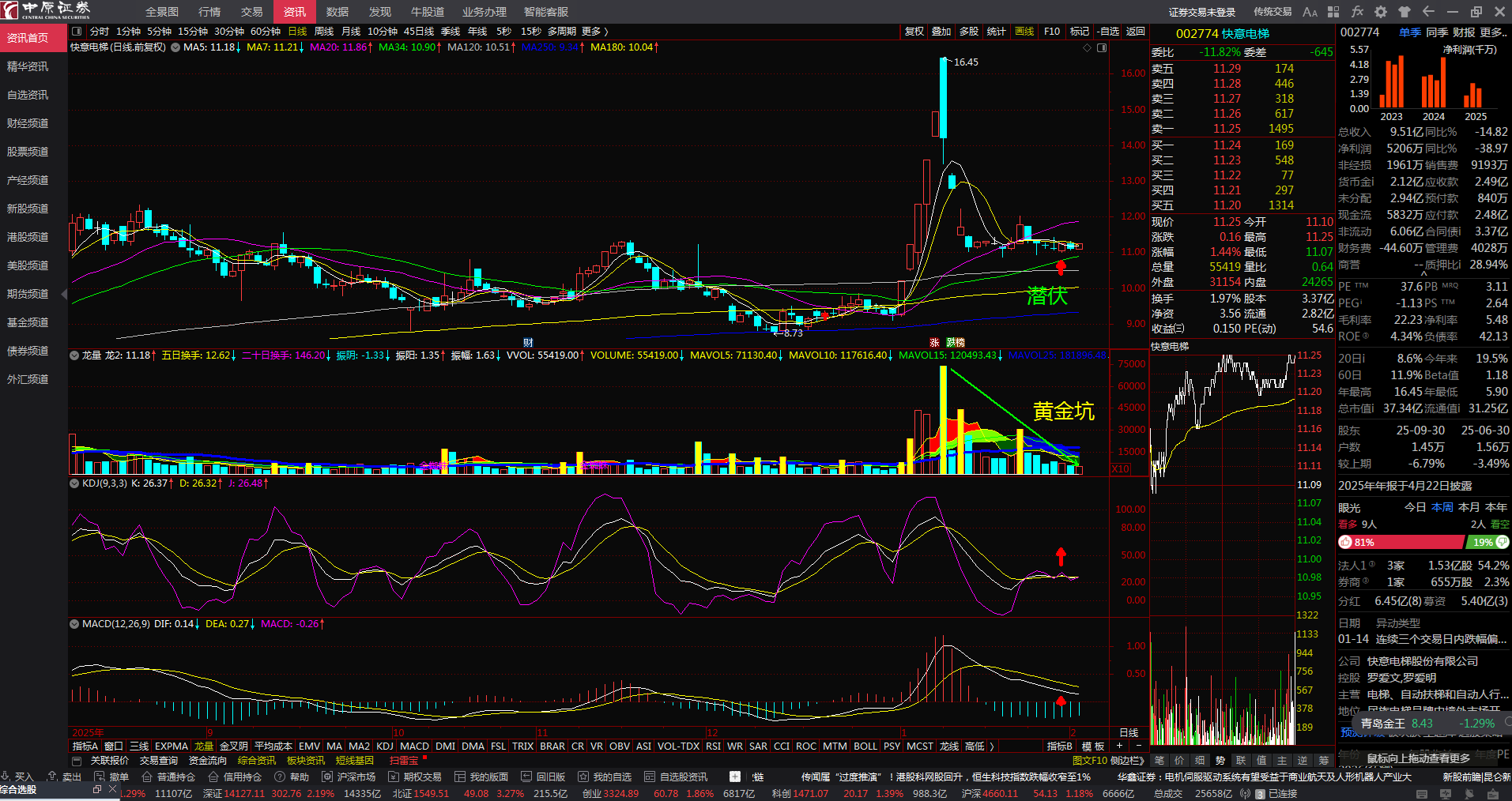Click the 撤单 cancel order icon

pos(111,777)
